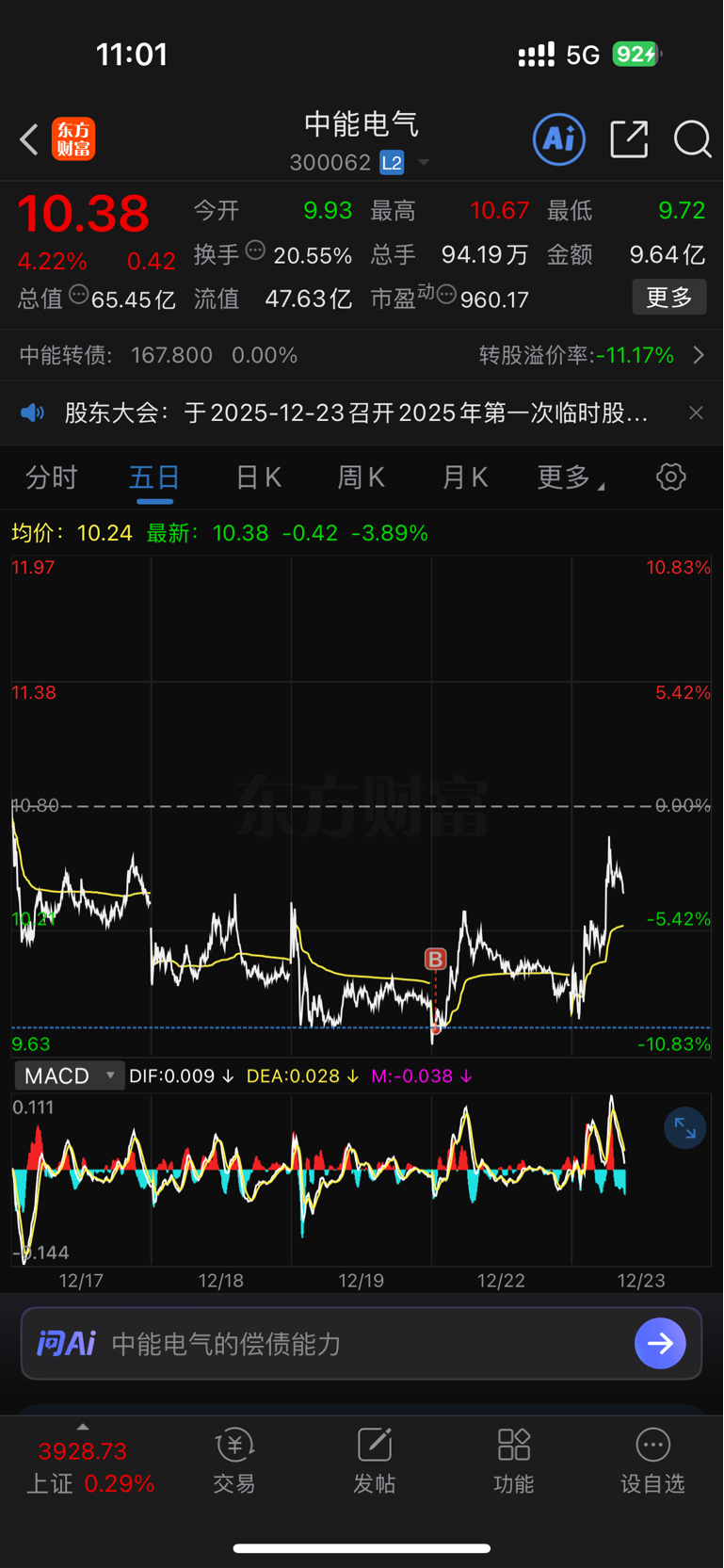
Task: Open convertible bond details chevron
Action: 699,355
